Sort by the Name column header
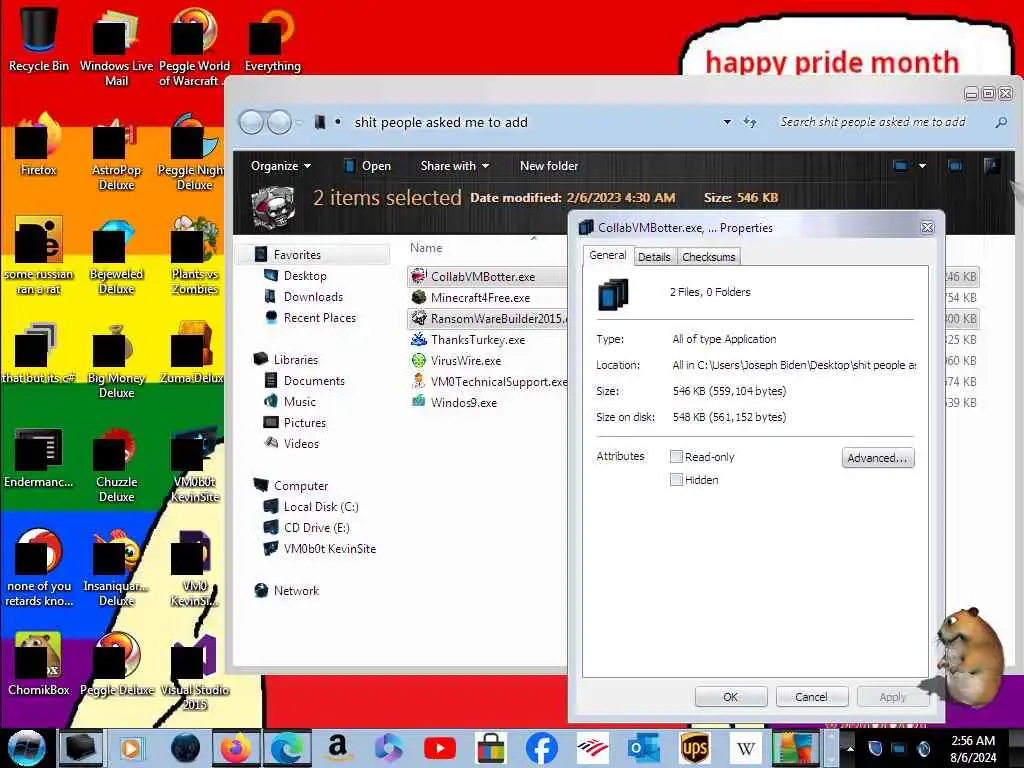This screenshot has width=1024, height=768. coord(426,248)
